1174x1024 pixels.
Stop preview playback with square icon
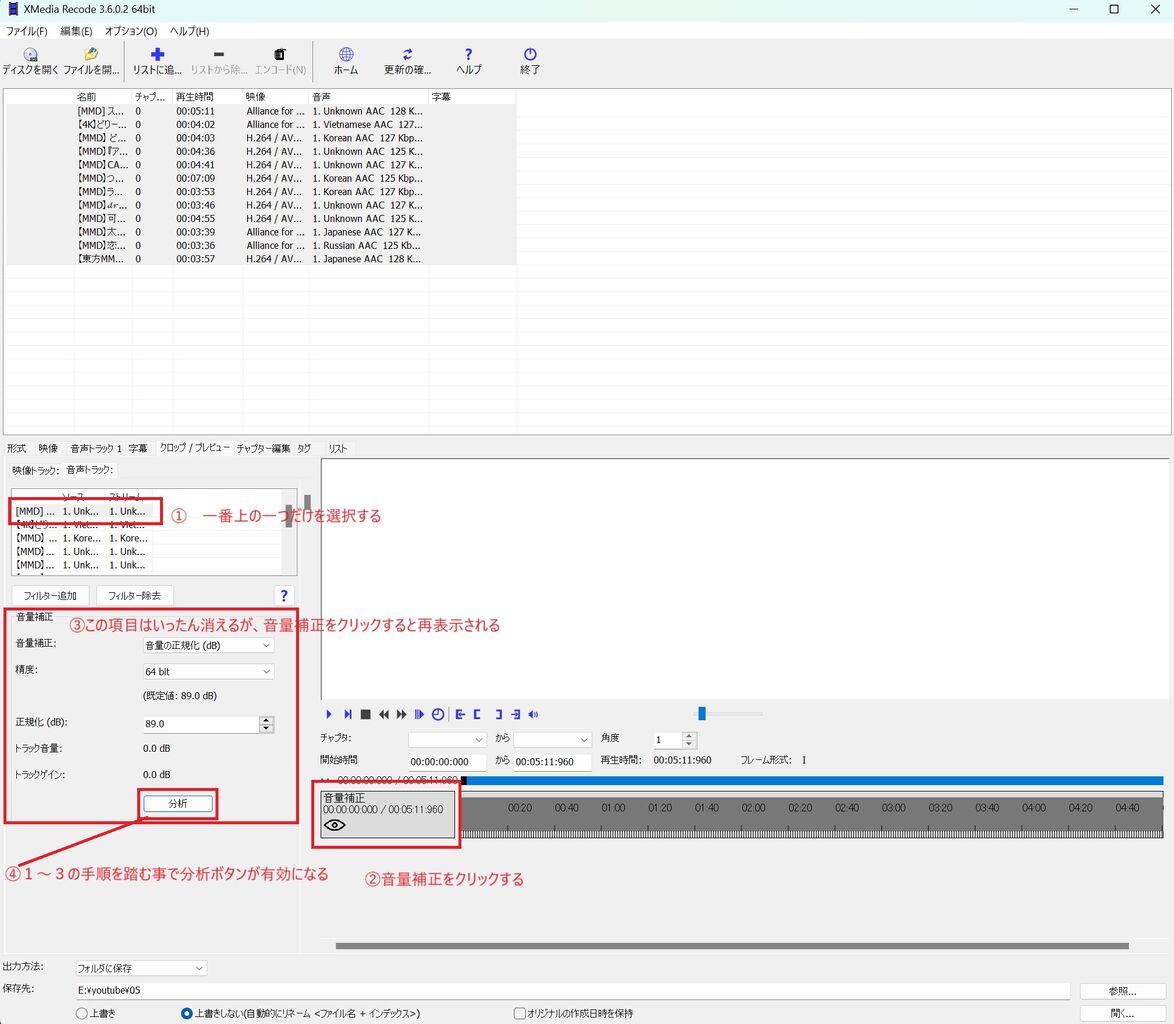365,714
